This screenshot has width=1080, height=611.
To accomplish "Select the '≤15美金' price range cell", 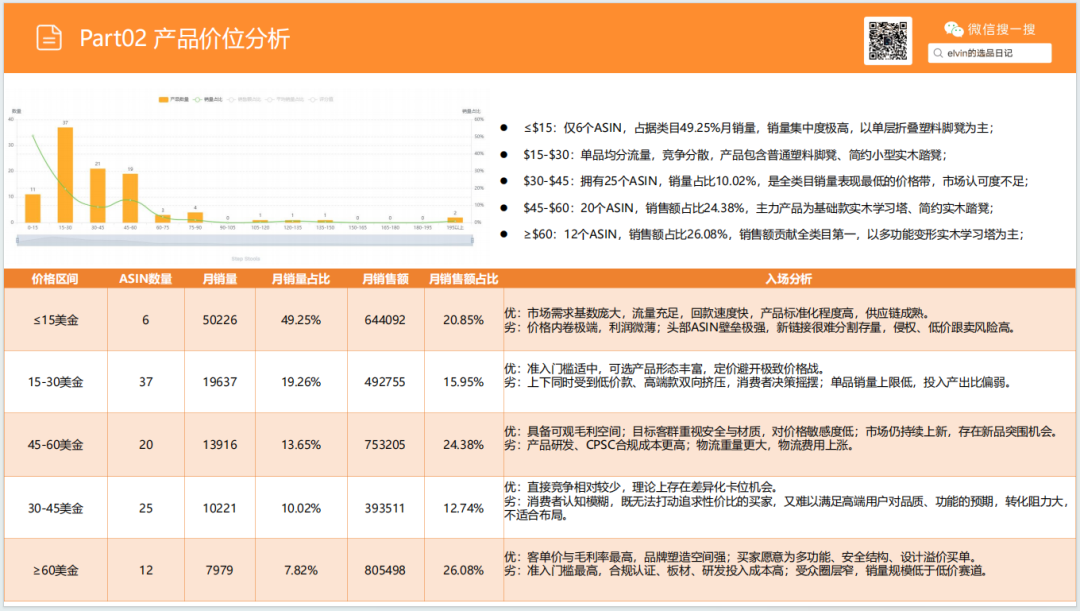I will tap(56, 320).
